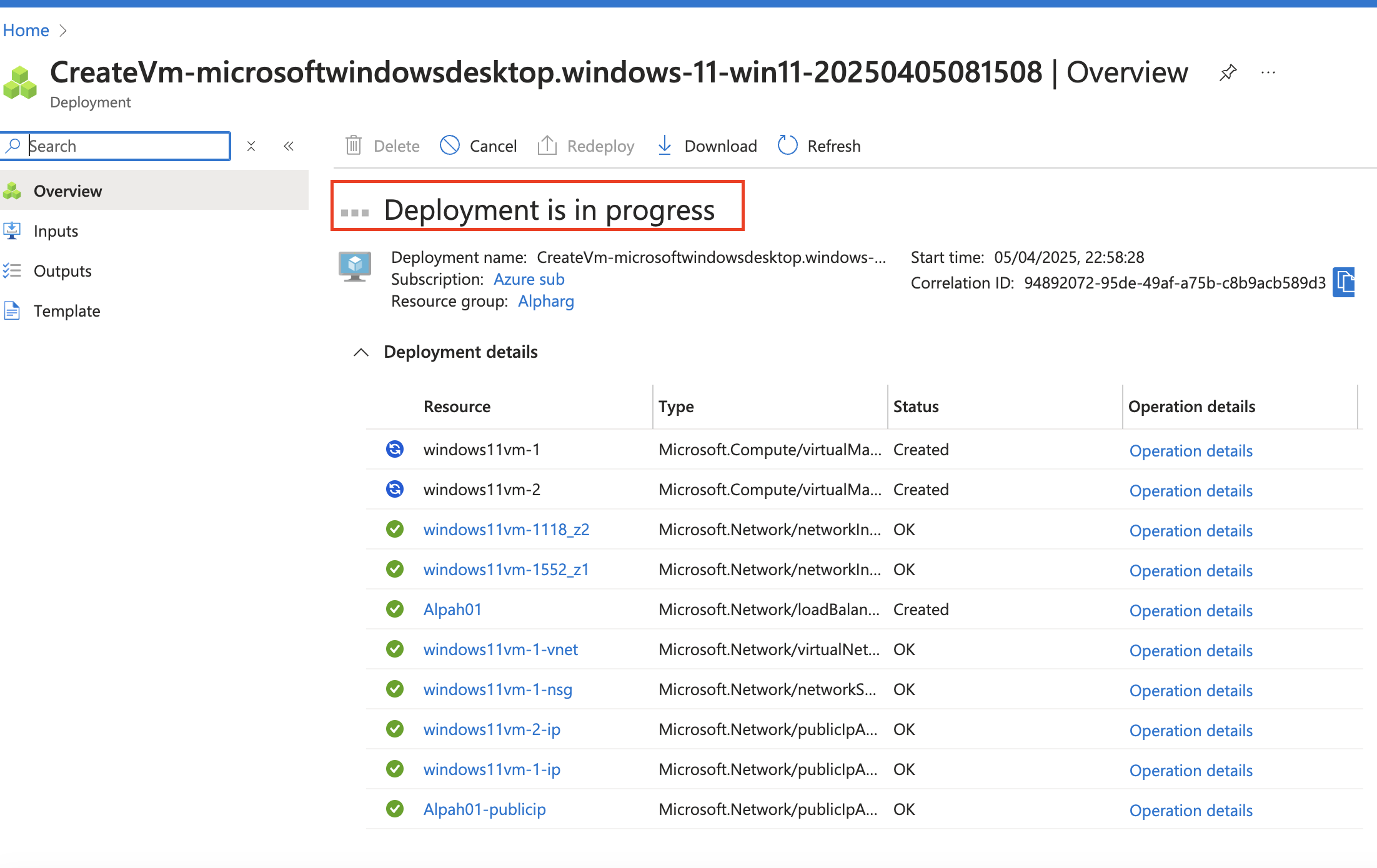Click the green check for windows11vm-1-nsg
Viewport: 1377px width, 868px height.
(x=395, y=689)
